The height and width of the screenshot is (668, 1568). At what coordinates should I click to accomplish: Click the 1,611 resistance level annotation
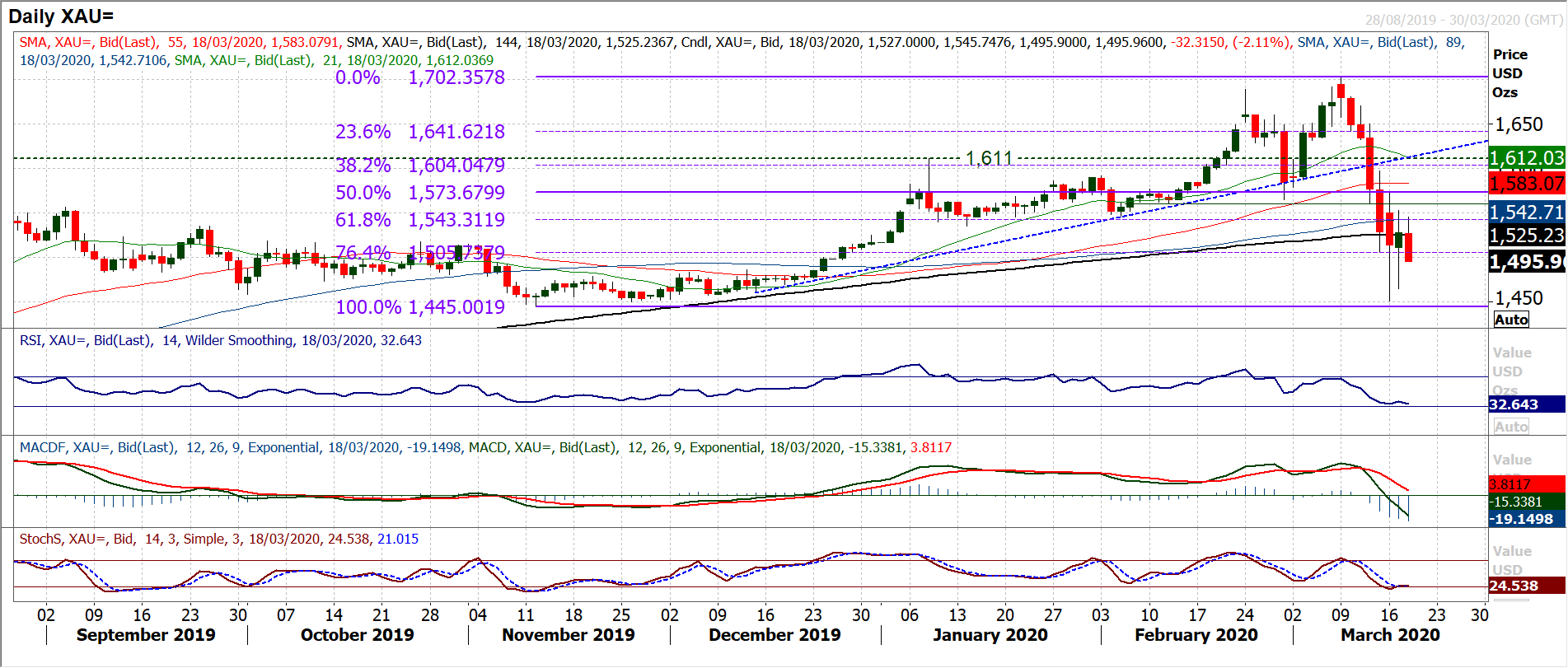[x=989, y=157]
